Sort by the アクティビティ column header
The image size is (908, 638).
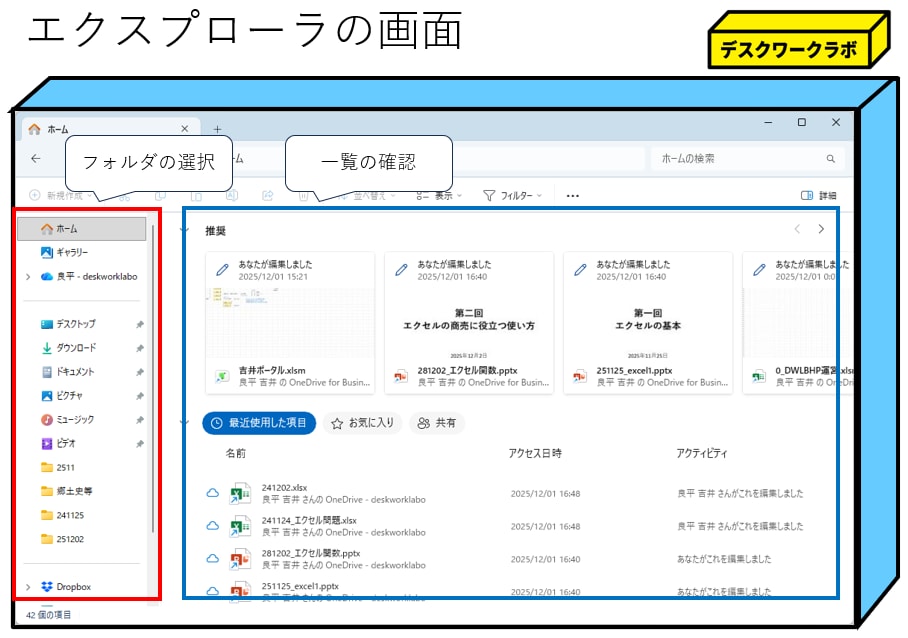(702, 453)
